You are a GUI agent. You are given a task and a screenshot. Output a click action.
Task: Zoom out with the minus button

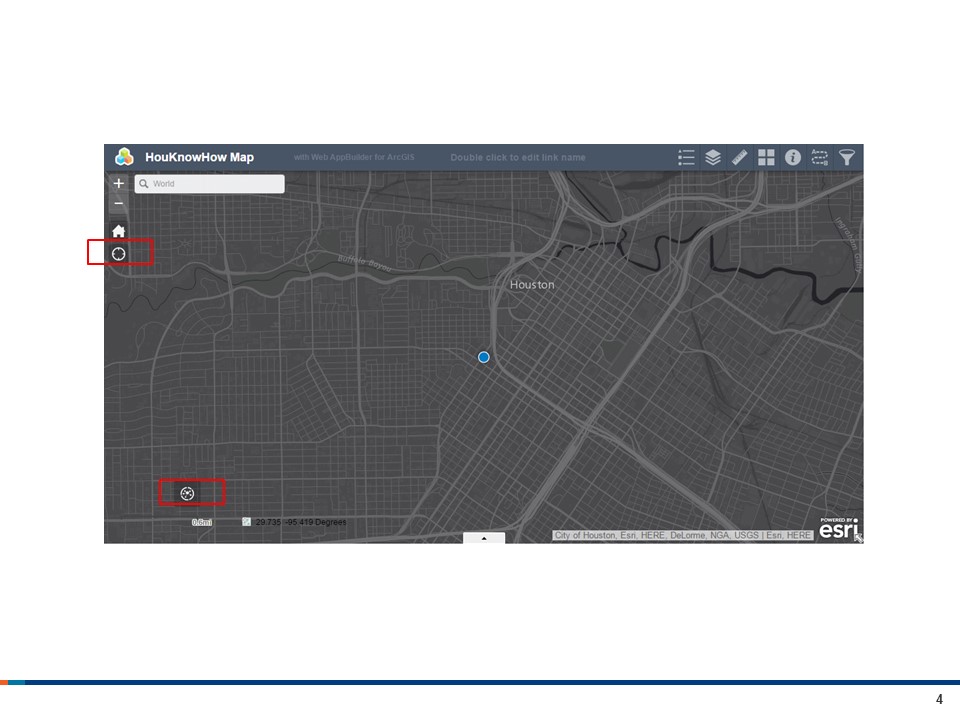point(119,203)
